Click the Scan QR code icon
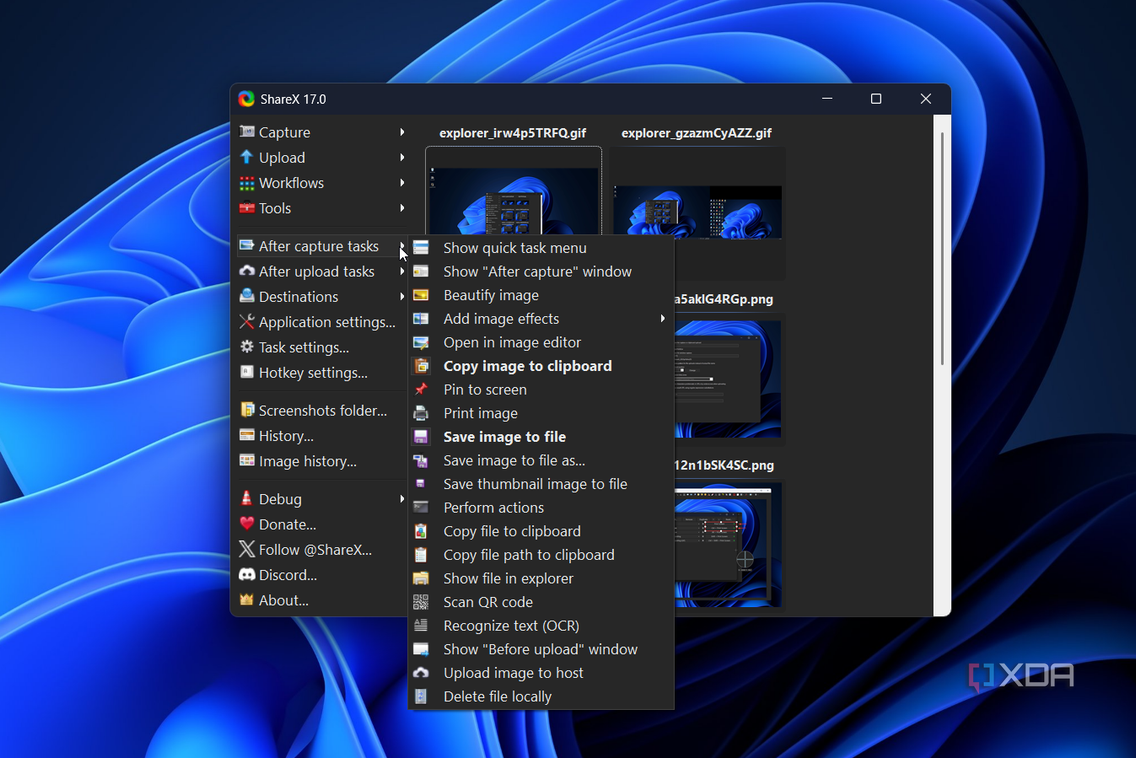 pyautogui.click(x=421, y=601)
